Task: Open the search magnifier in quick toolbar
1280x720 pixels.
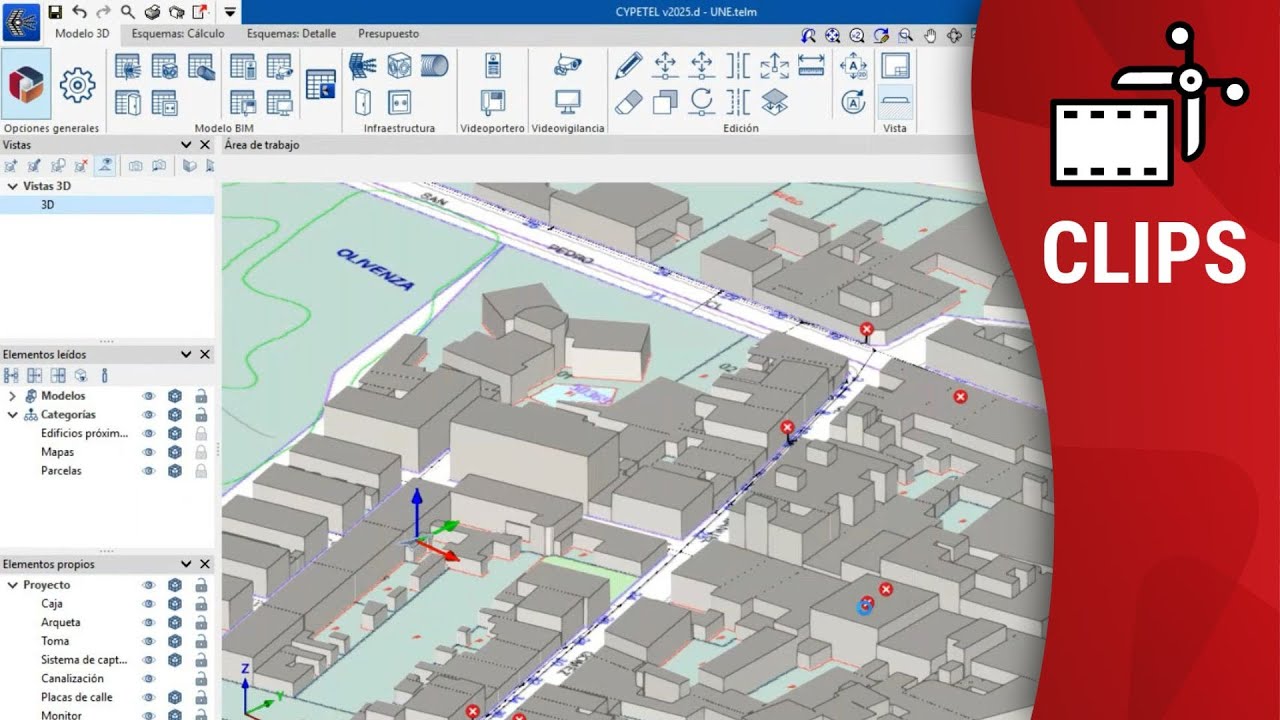Action: tap(128, 12)
